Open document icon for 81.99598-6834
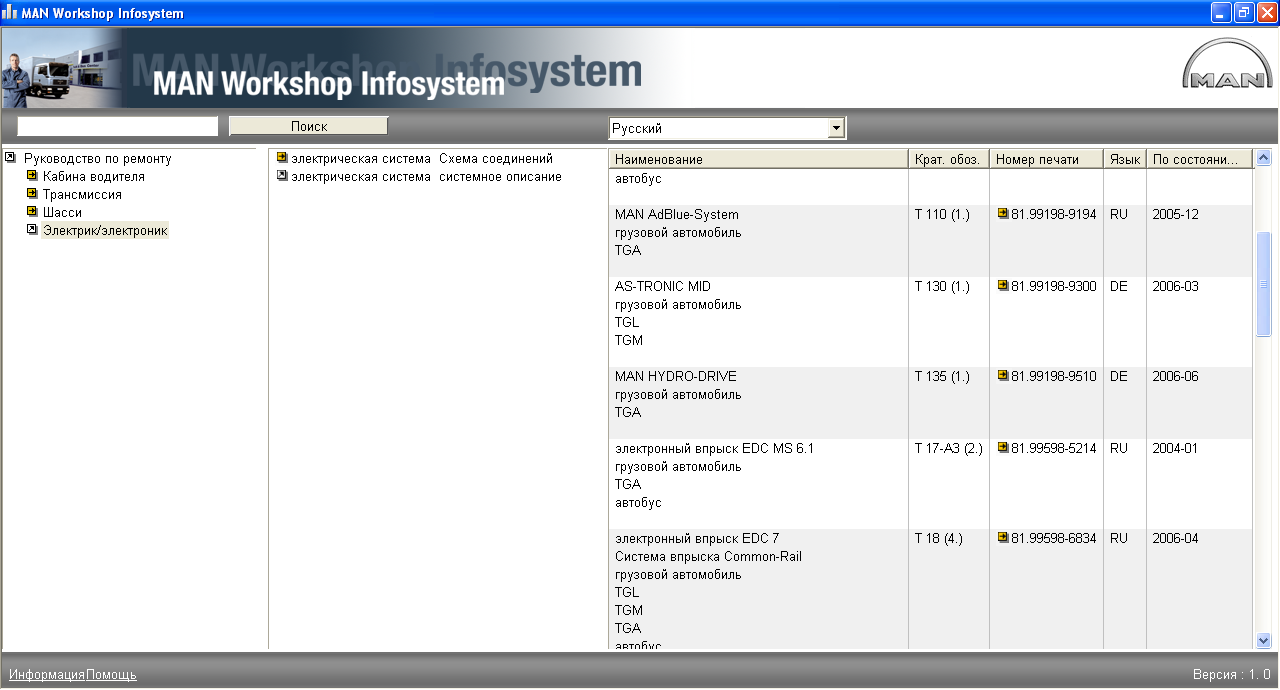 point(1003,538)
